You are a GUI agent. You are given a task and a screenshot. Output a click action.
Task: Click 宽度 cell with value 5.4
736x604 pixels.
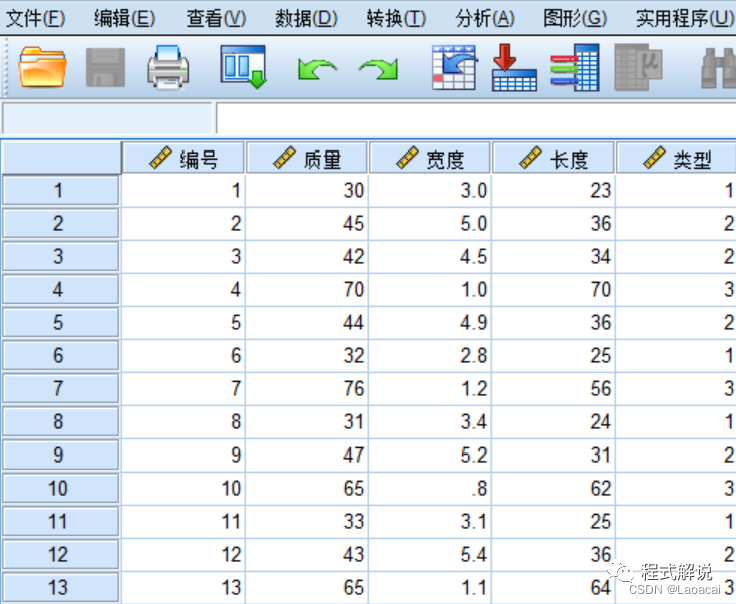(x=430, y=555)
